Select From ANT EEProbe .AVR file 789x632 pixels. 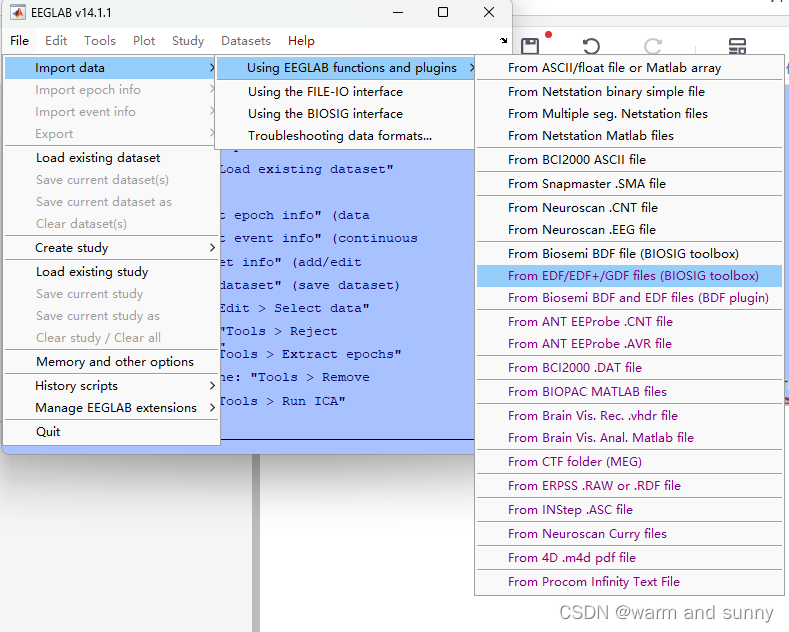pyautogui.click(x=629, y=344)
